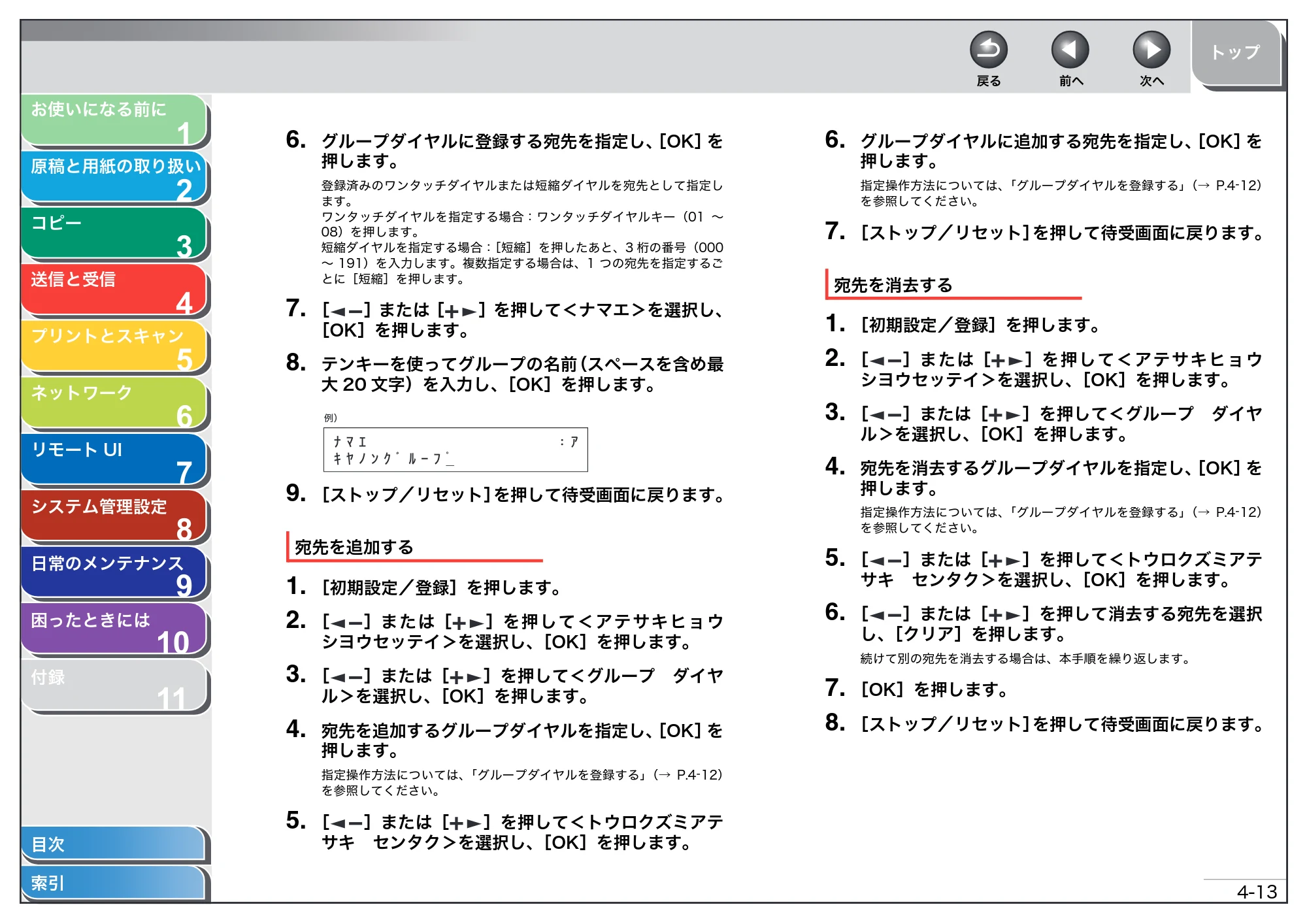This screenshot has height=924, width=1307.
Task: Click the note 続けて別の宛先を消去する場合は
Action: click(1026, 659)
